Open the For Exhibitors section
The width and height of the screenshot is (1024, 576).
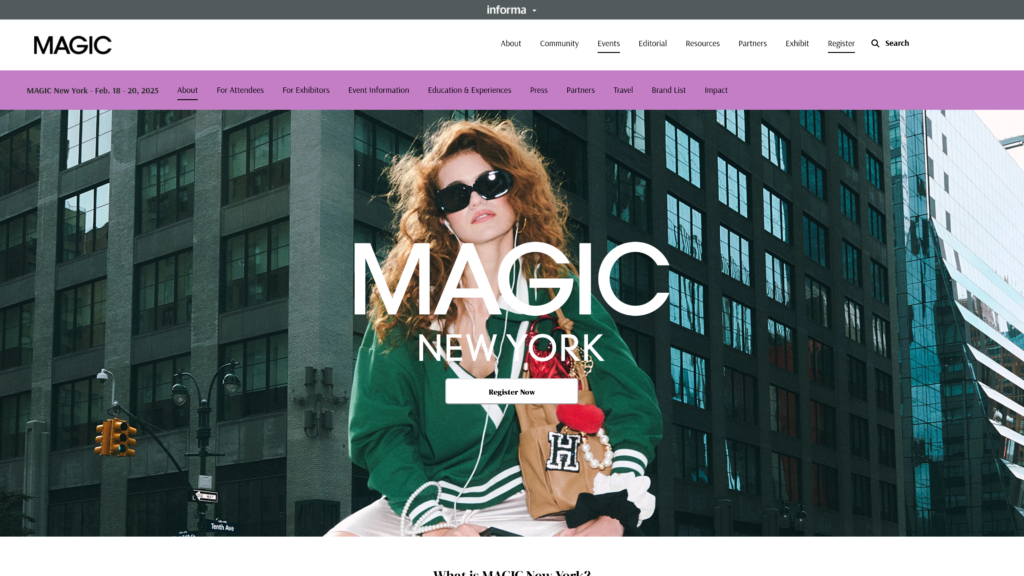(306, 90)
